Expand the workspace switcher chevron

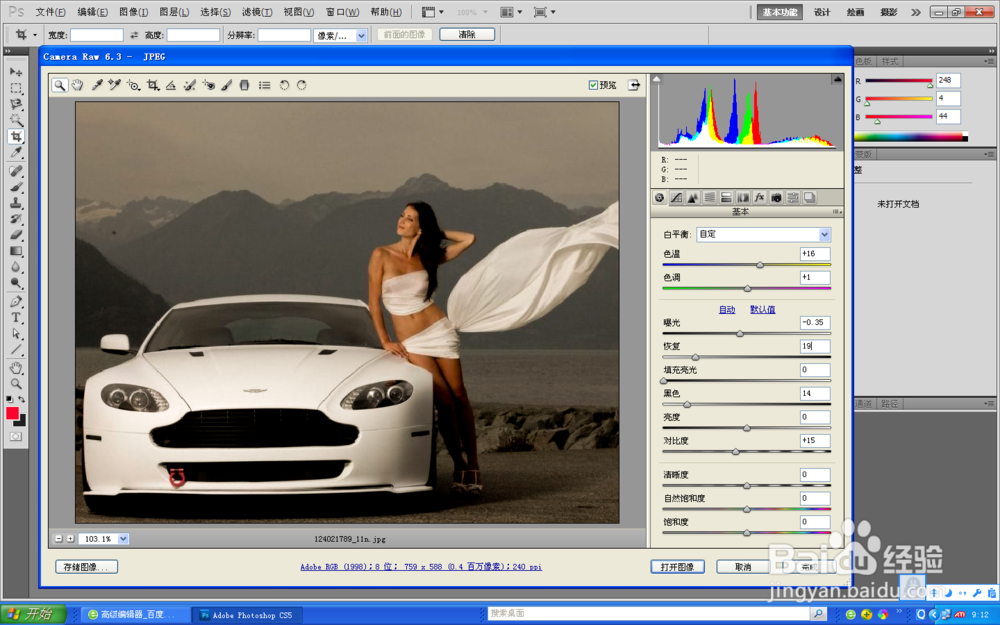click(x=916, y=12)
